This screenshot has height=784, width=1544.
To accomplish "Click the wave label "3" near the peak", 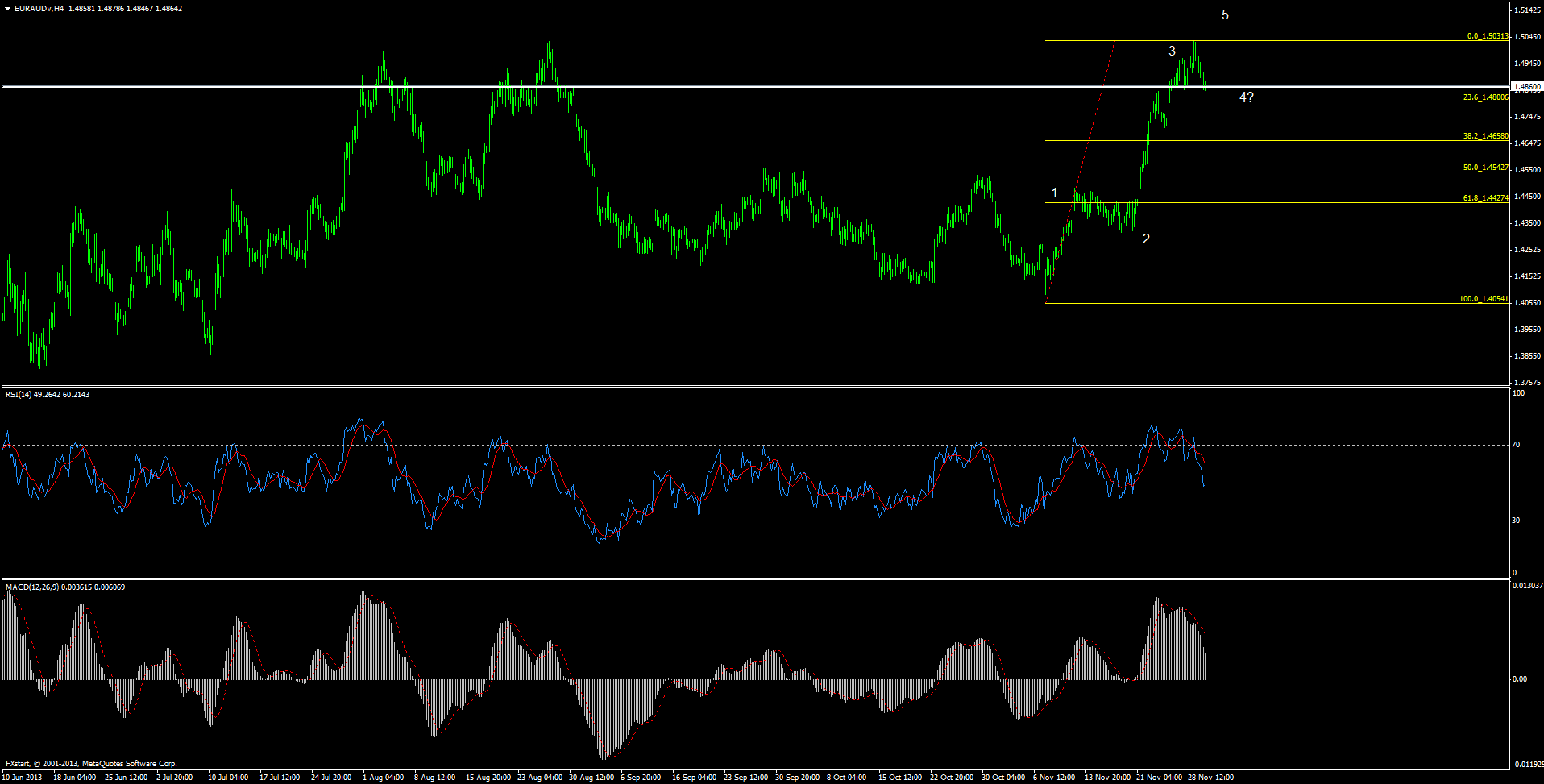I will tap(1172, 52).
